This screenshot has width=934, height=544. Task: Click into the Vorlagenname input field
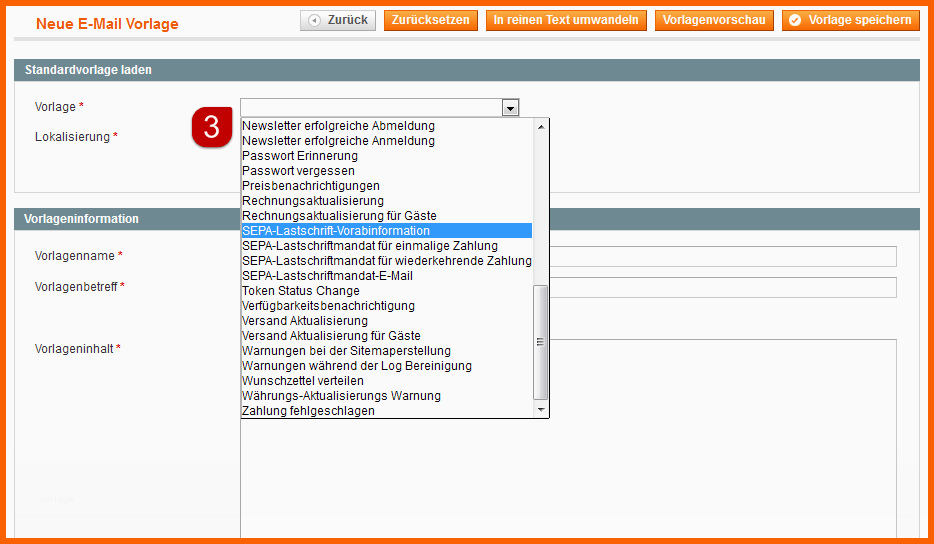(x=720, y=256)
